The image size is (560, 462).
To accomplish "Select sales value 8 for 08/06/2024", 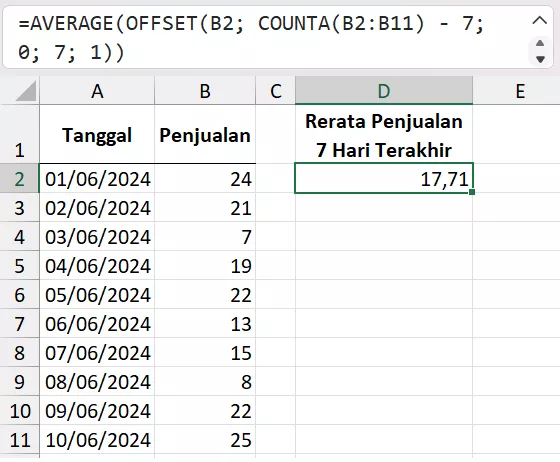I will pyautogui.click(x=205, y=381).
